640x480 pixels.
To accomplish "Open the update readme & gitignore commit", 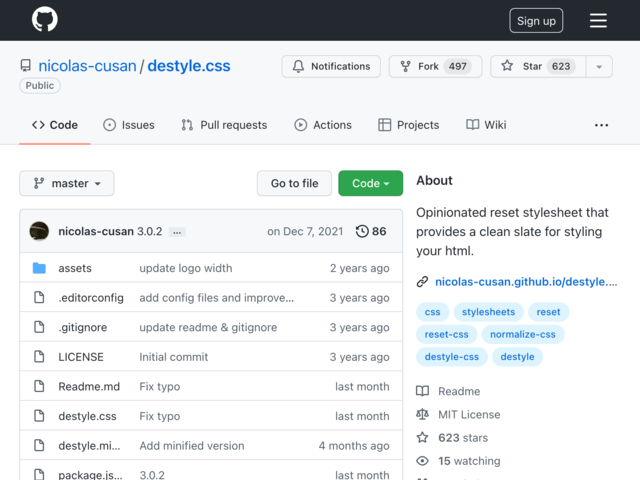I will coord(208,327).
